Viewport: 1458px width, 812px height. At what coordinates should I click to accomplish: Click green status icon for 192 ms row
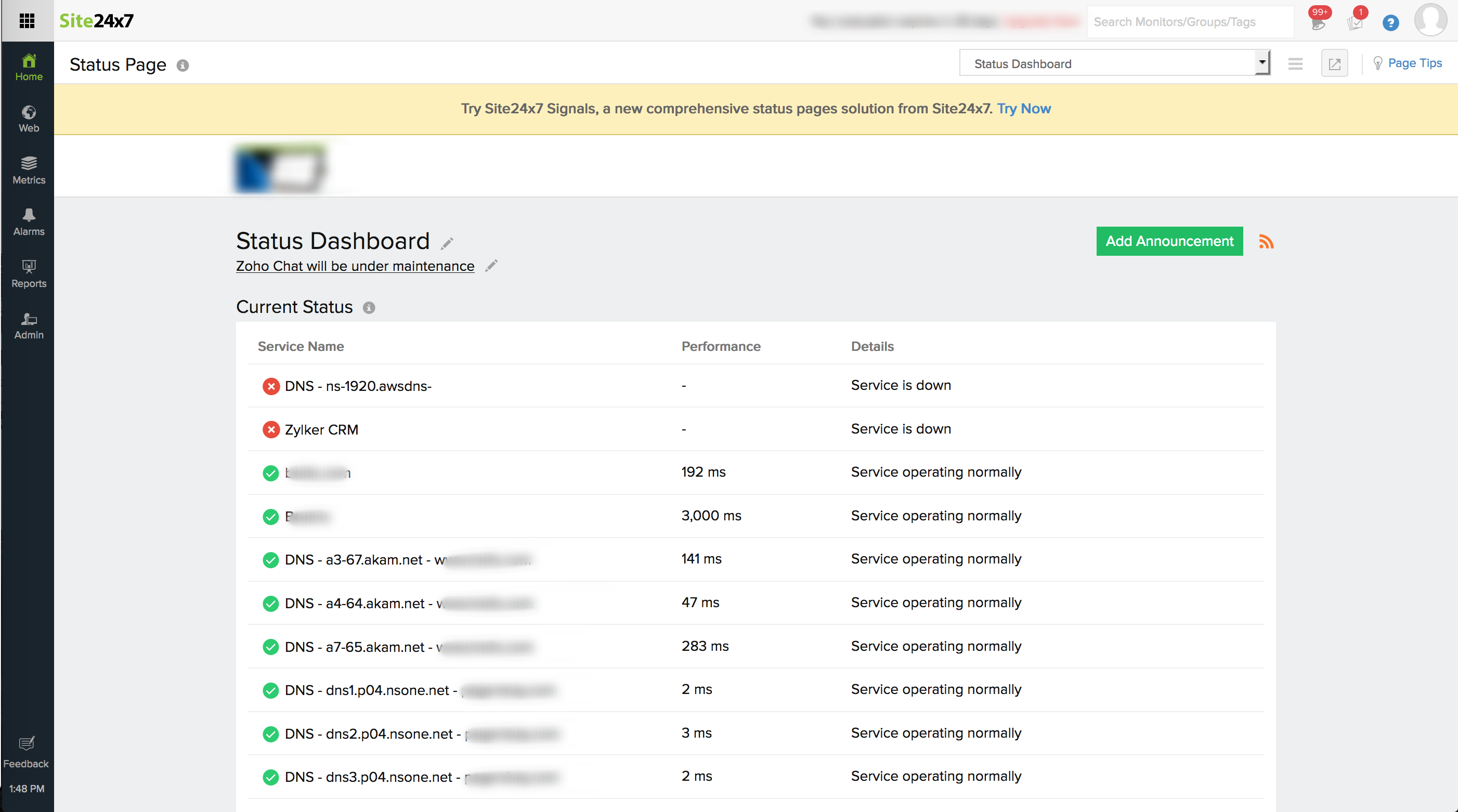[x=271, y=473]
